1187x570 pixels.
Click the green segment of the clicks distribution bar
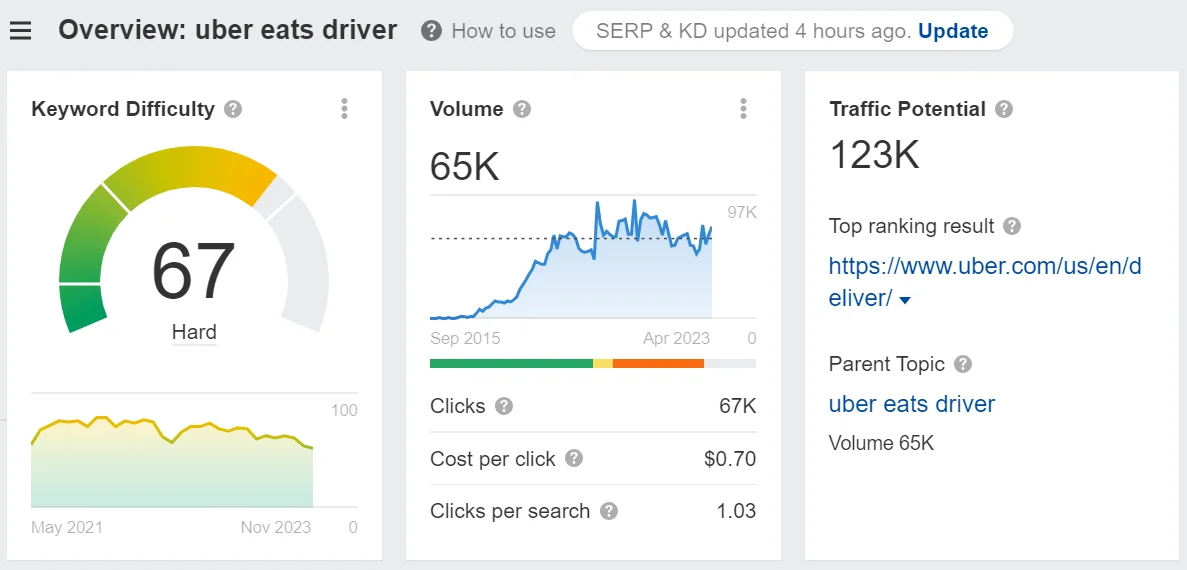(x=511, y=363)
